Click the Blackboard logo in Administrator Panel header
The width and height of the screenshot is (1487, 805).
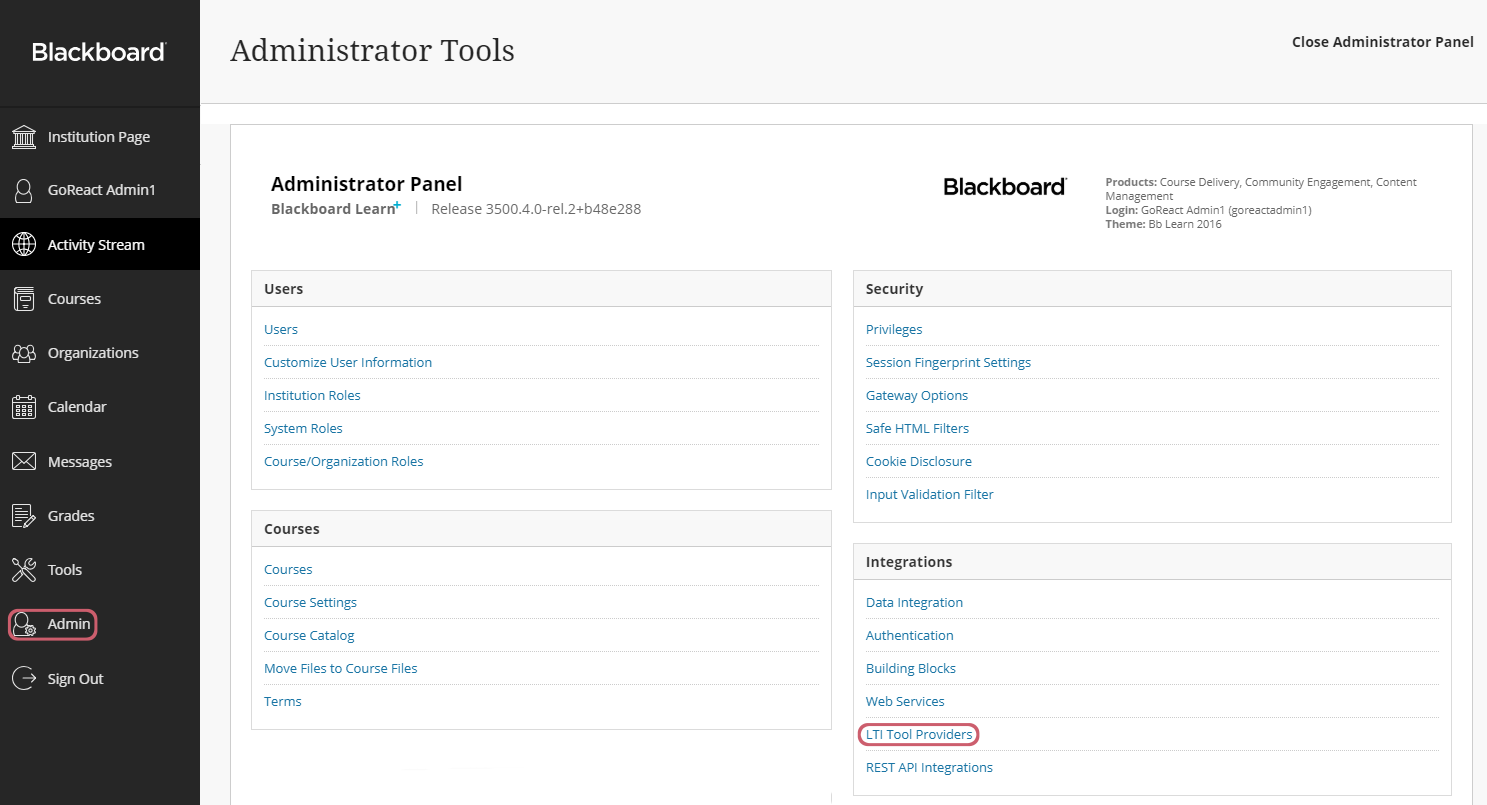[1005, 187]
